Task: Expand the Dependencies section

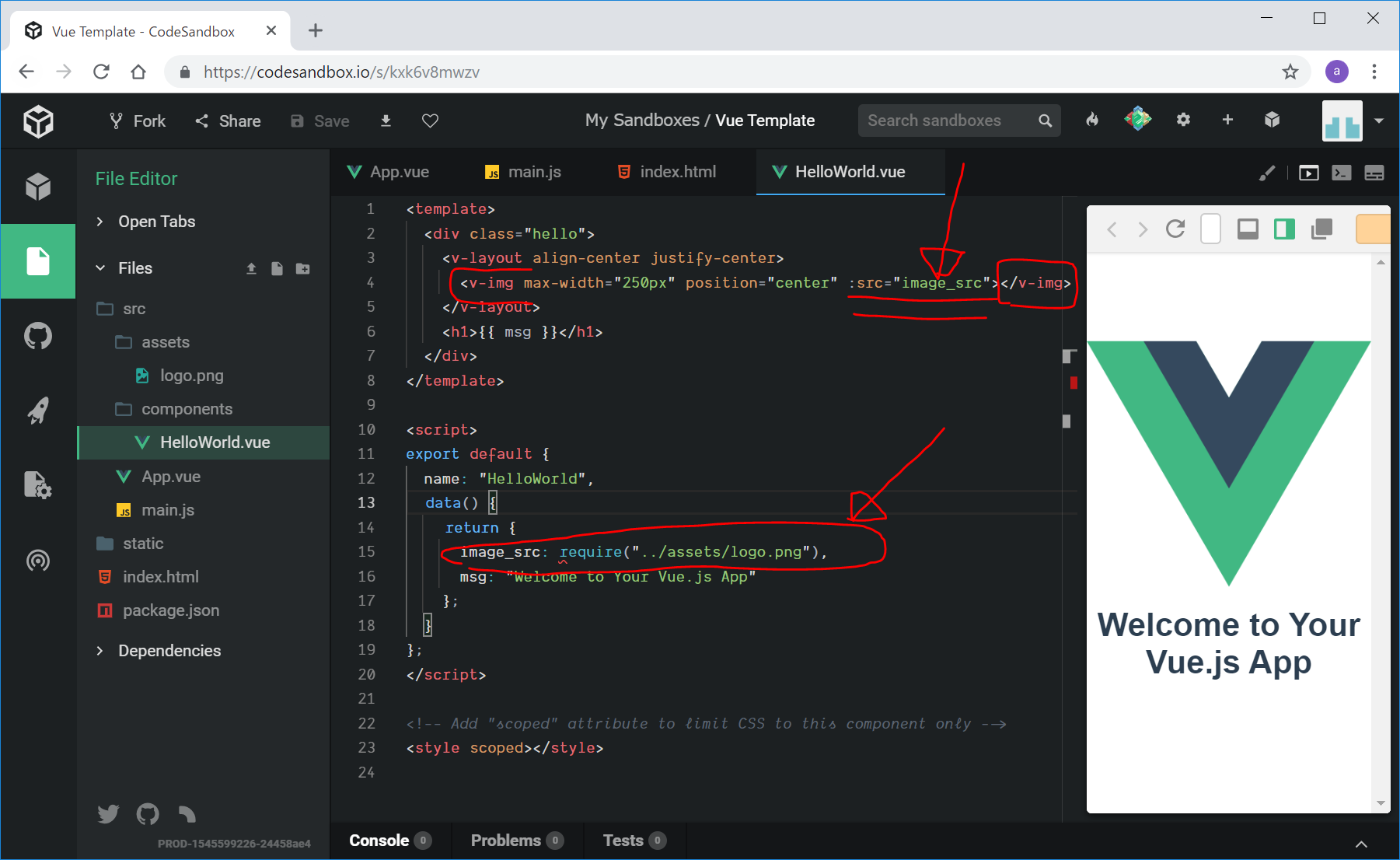Action: click(x=168, y=651)
